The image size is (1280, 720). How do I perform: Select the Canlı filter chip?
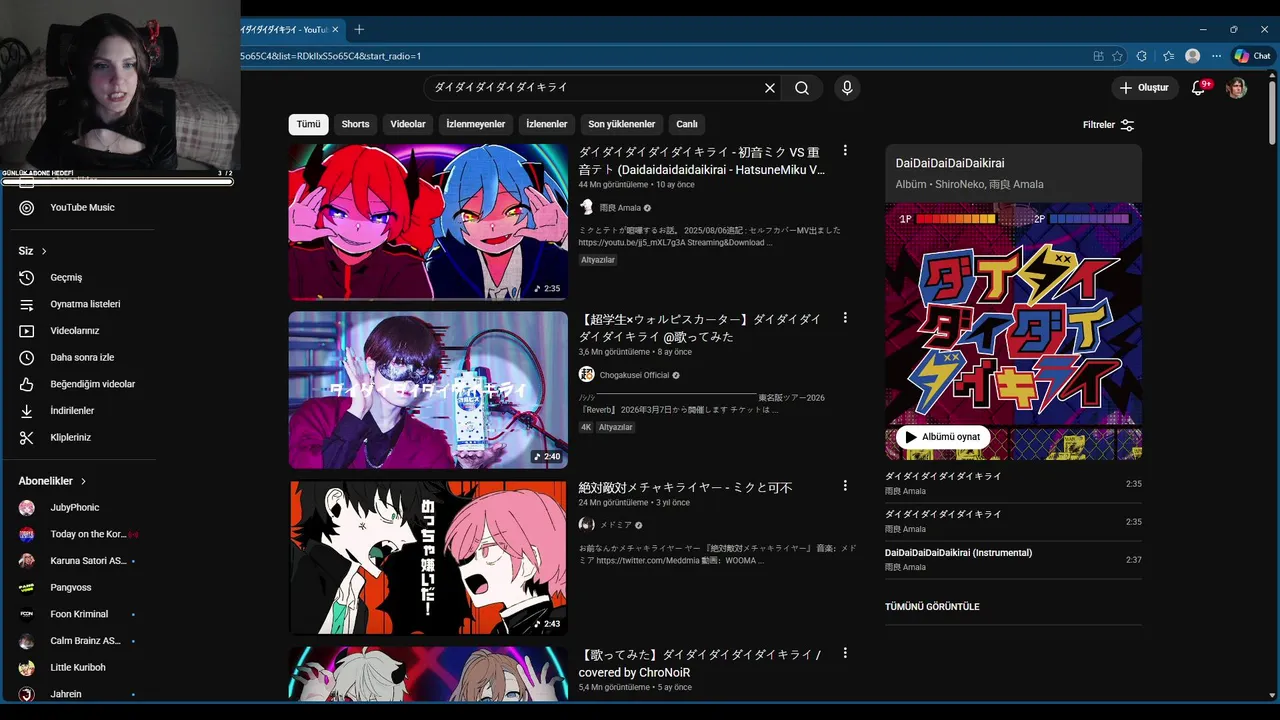(687, 124)
